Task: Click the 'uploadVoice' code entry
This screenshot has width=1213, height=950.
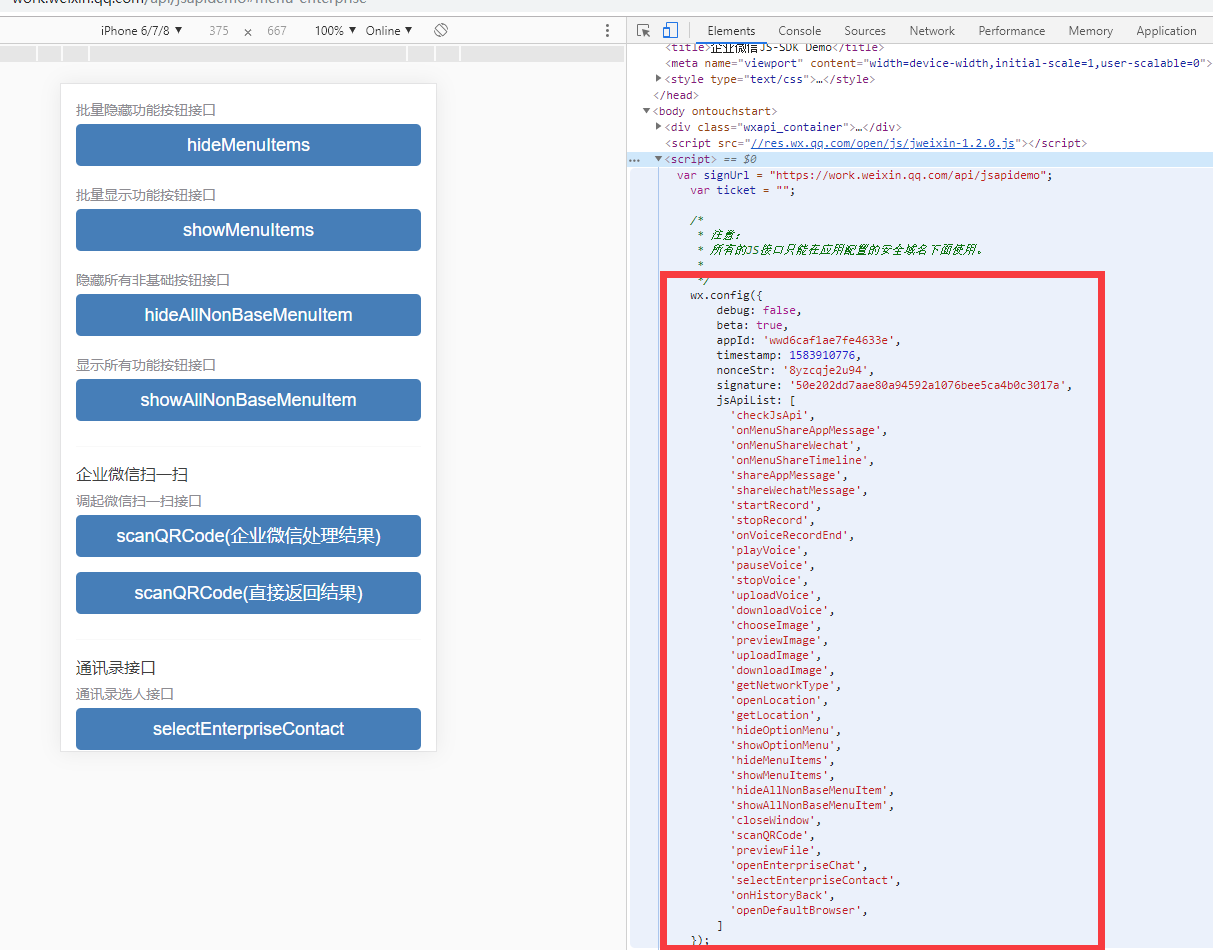Action: [776, 595]
